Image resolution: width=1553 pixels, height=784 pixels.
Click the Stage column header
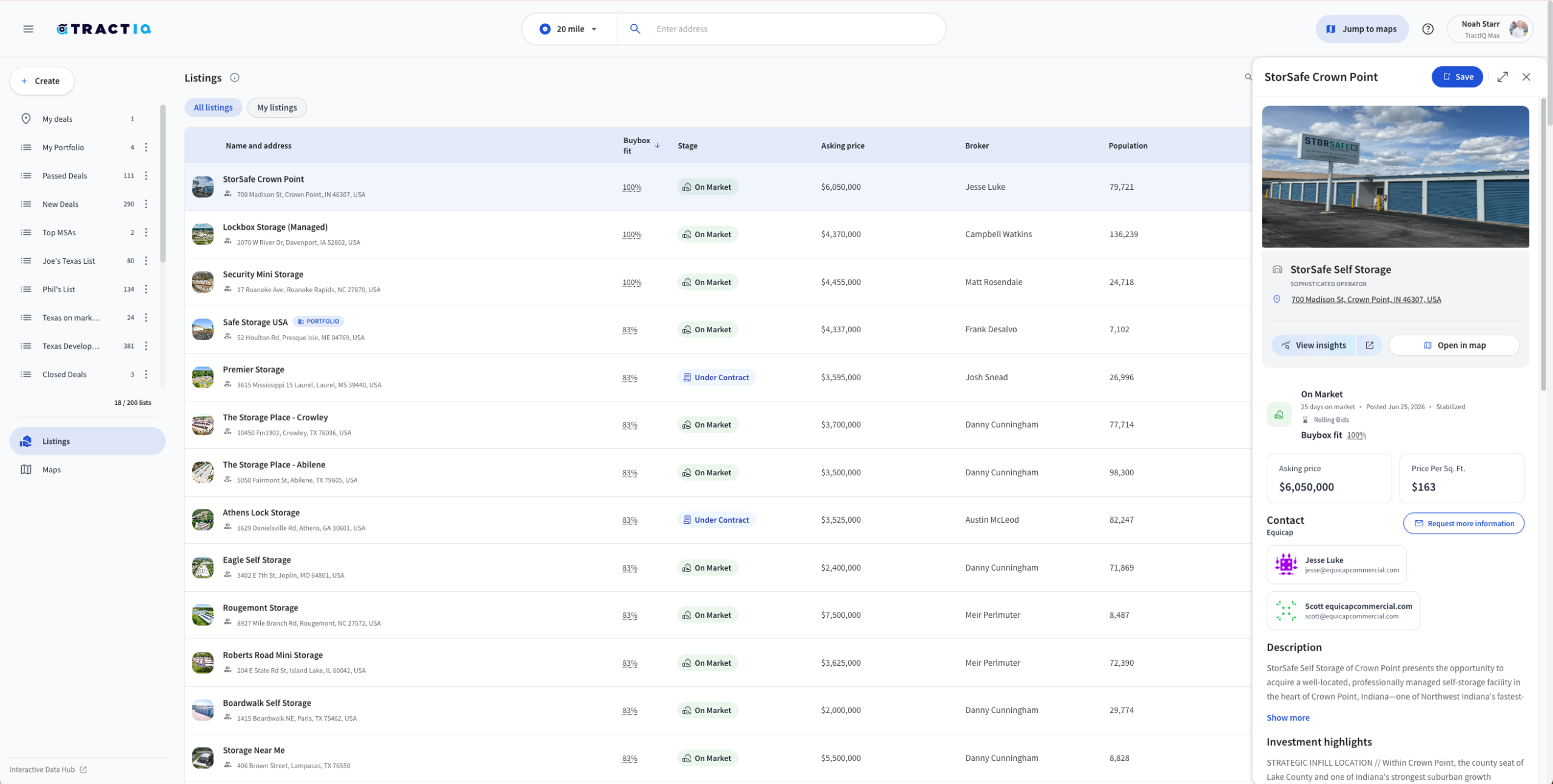(687, 146)
